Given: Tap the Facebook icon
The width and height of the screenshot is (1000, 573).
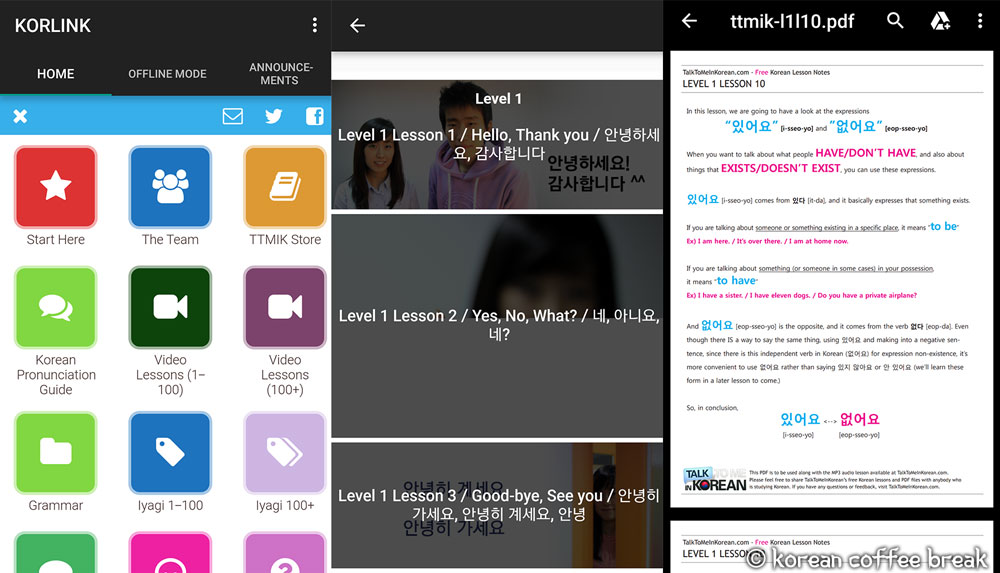Looking at the screenshot, I should 314,116.
